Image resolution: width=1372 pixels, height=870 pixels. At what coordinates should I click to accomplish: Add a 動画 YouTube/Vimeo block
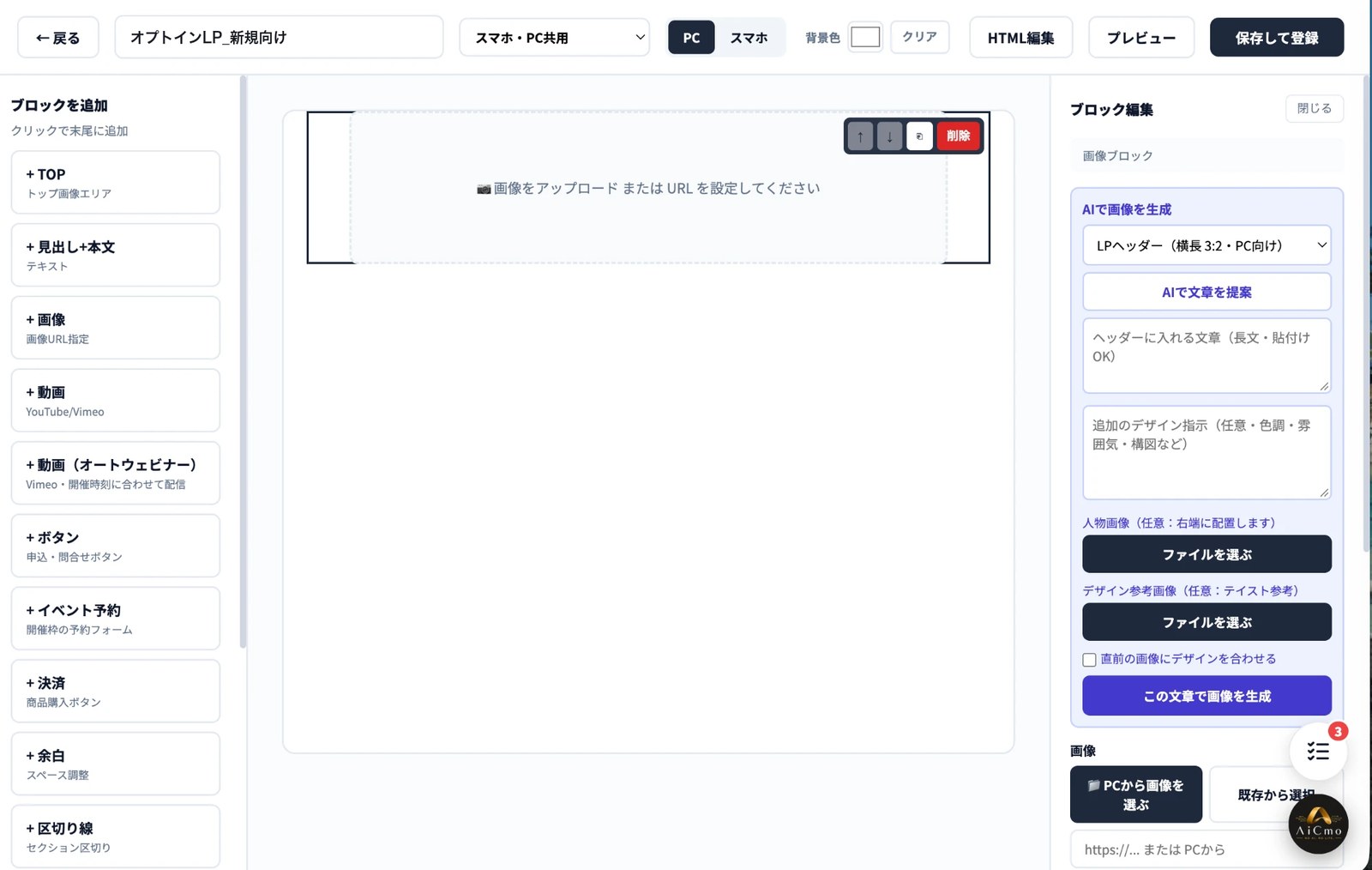point(116,401)
